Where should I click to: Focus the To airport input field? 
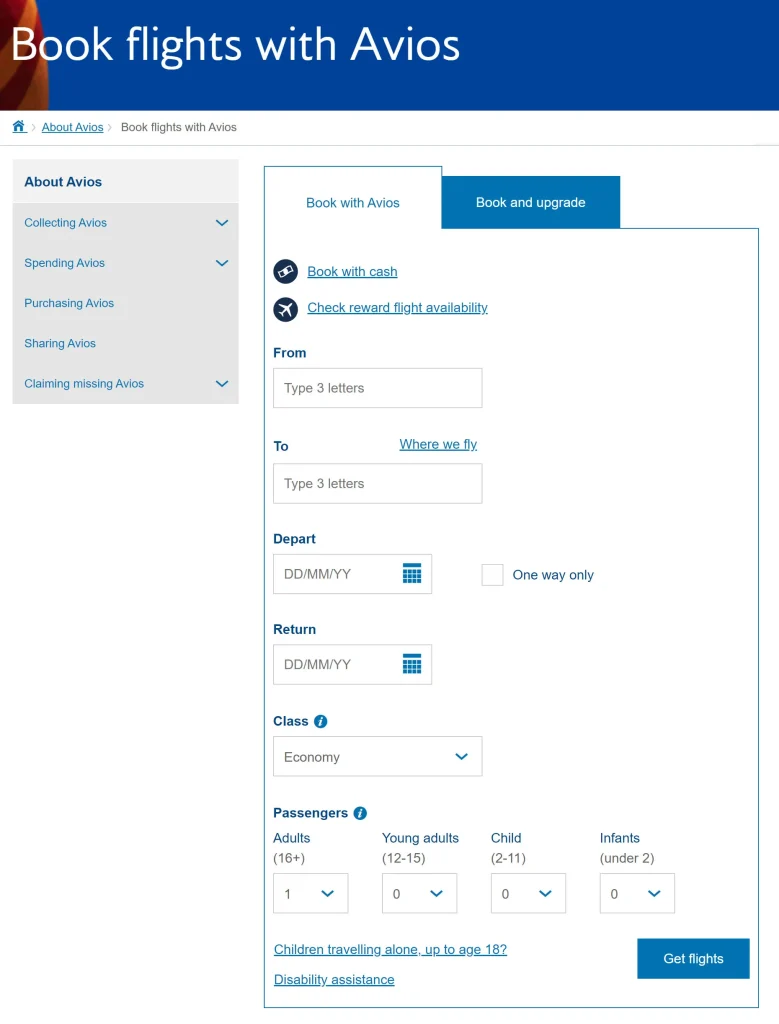pyautogui.click(x=377, y=483)
